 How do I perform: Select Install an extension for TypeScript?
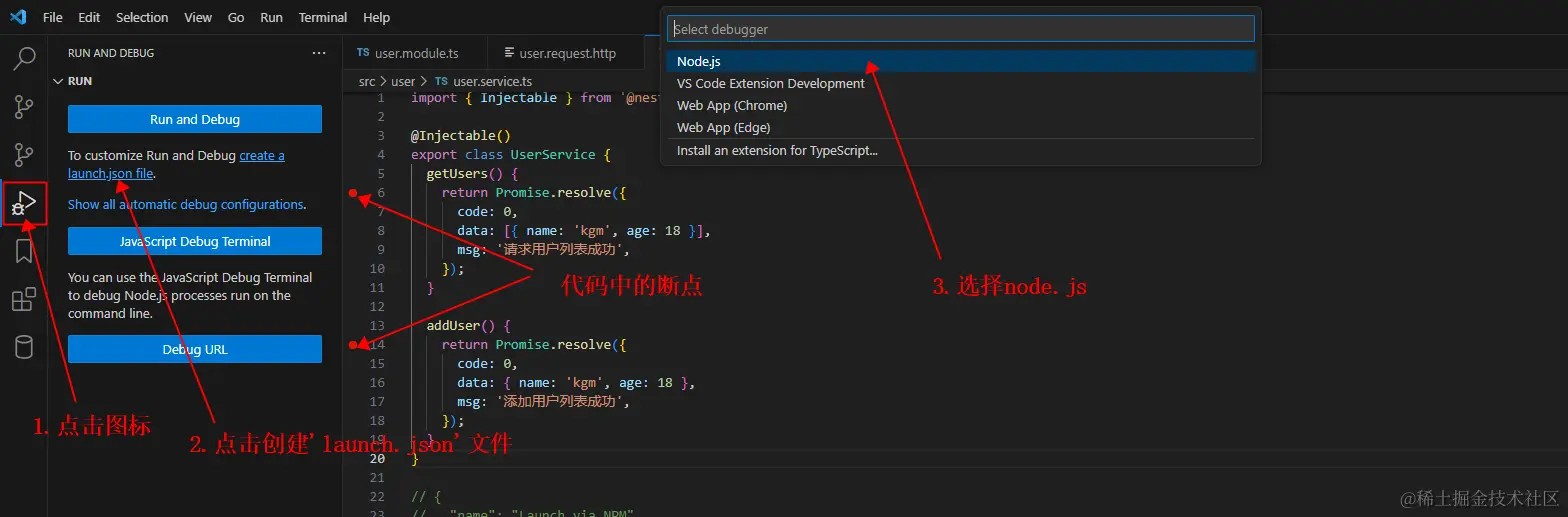tap(961, 151)
